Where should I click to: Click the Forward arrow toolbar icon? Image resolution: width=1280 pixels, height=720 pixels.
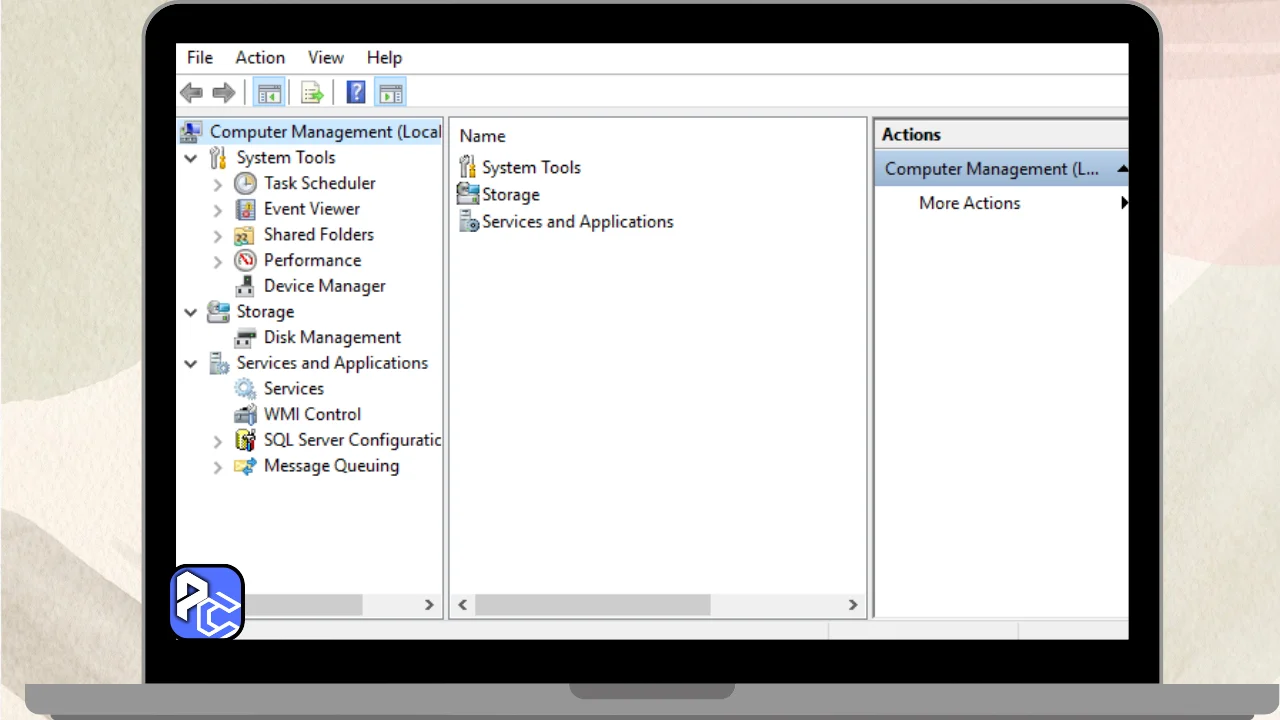point(224,93)
